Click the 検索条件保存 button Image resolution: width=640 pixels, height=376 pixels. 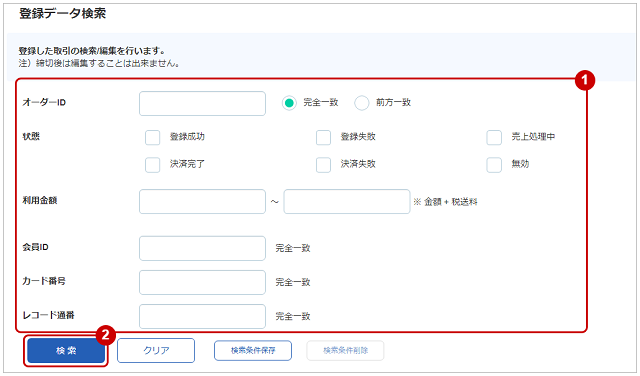pyautogui.click(x=253, y=351)
